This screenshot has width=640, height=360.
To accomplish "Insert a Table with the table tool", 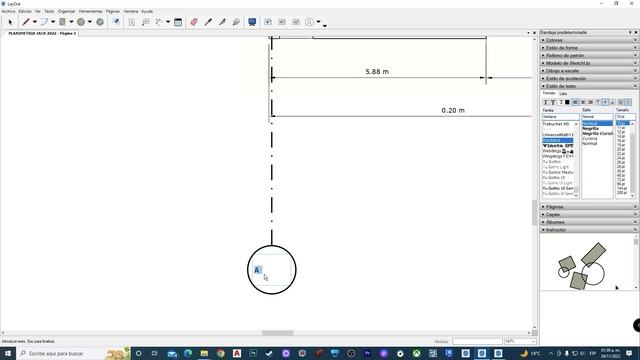I will (178, 22).
